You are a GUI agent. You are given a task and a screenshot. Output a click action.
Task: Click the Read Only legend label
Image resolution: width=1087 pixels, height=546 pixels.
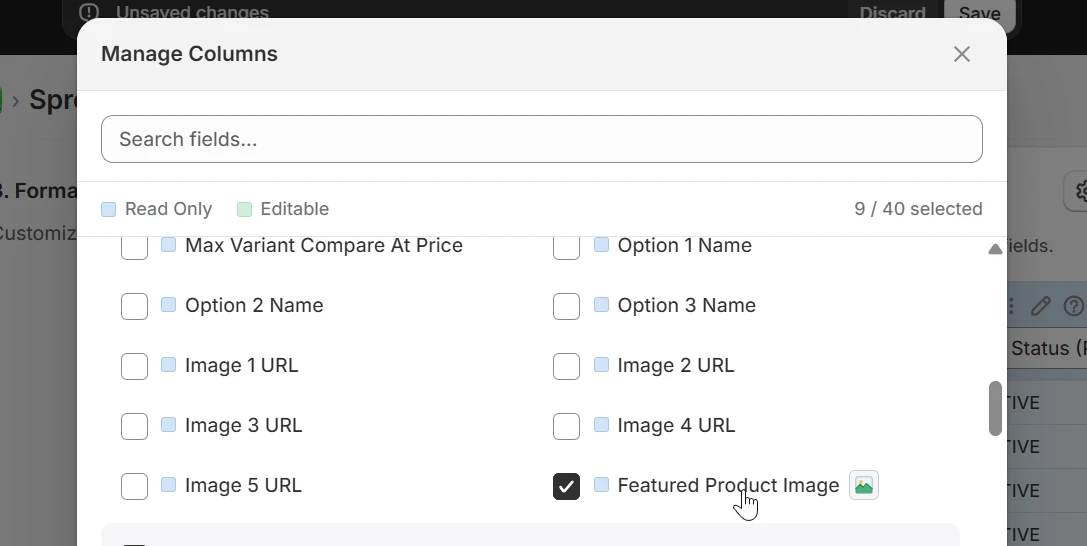(168, 209)
